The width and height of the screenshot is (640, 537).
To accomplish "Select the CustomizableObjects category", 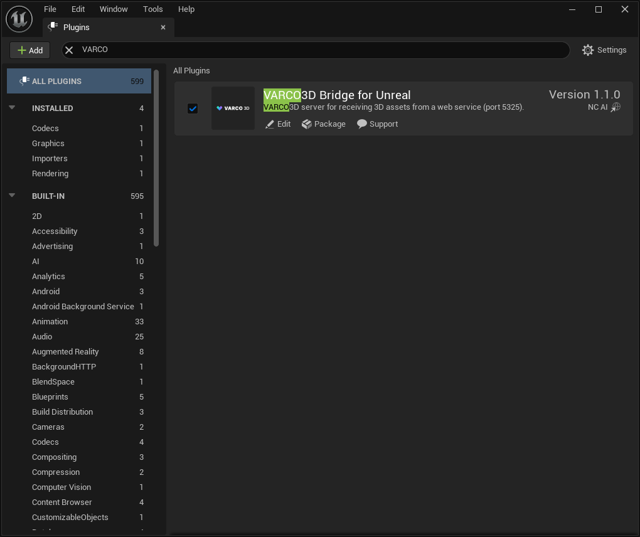I will 79,517.
